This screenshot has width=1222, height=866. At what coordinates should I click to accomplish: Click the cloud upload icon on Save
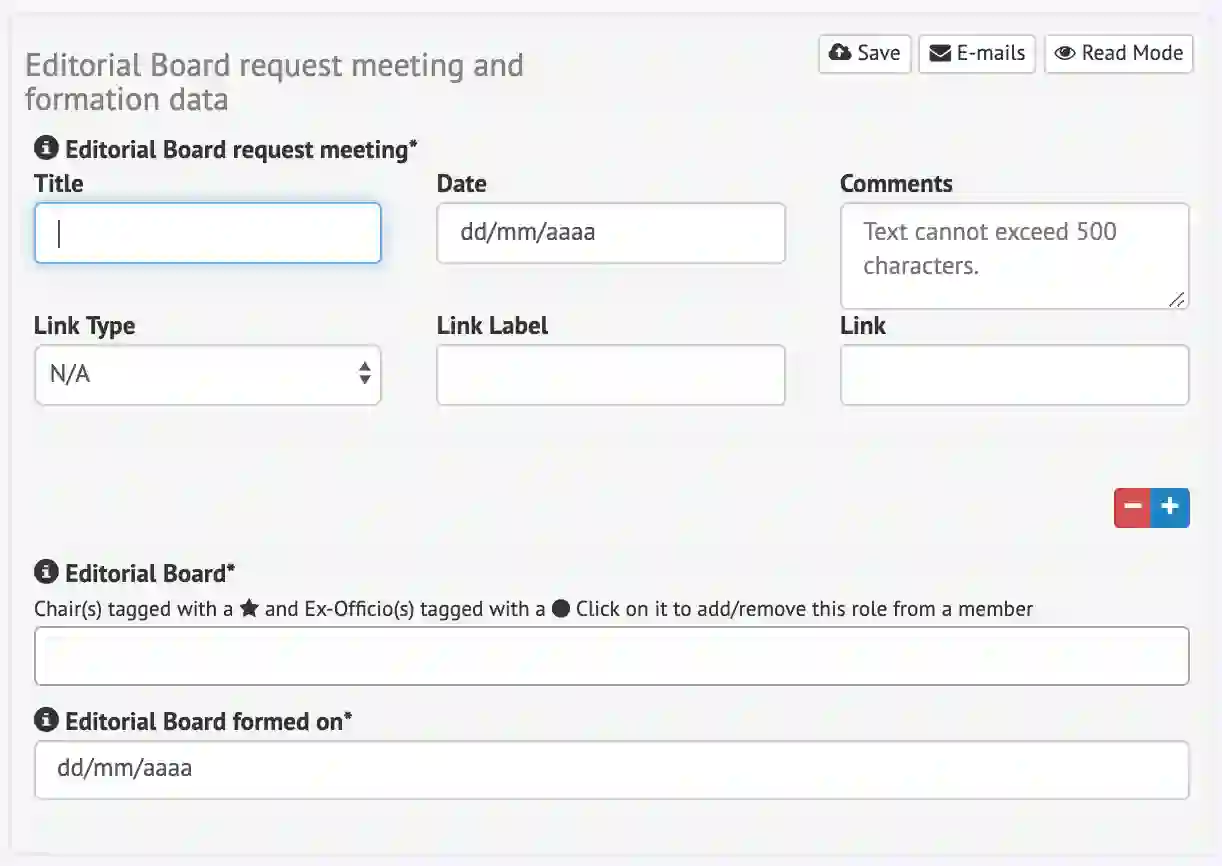click(841, 53)
